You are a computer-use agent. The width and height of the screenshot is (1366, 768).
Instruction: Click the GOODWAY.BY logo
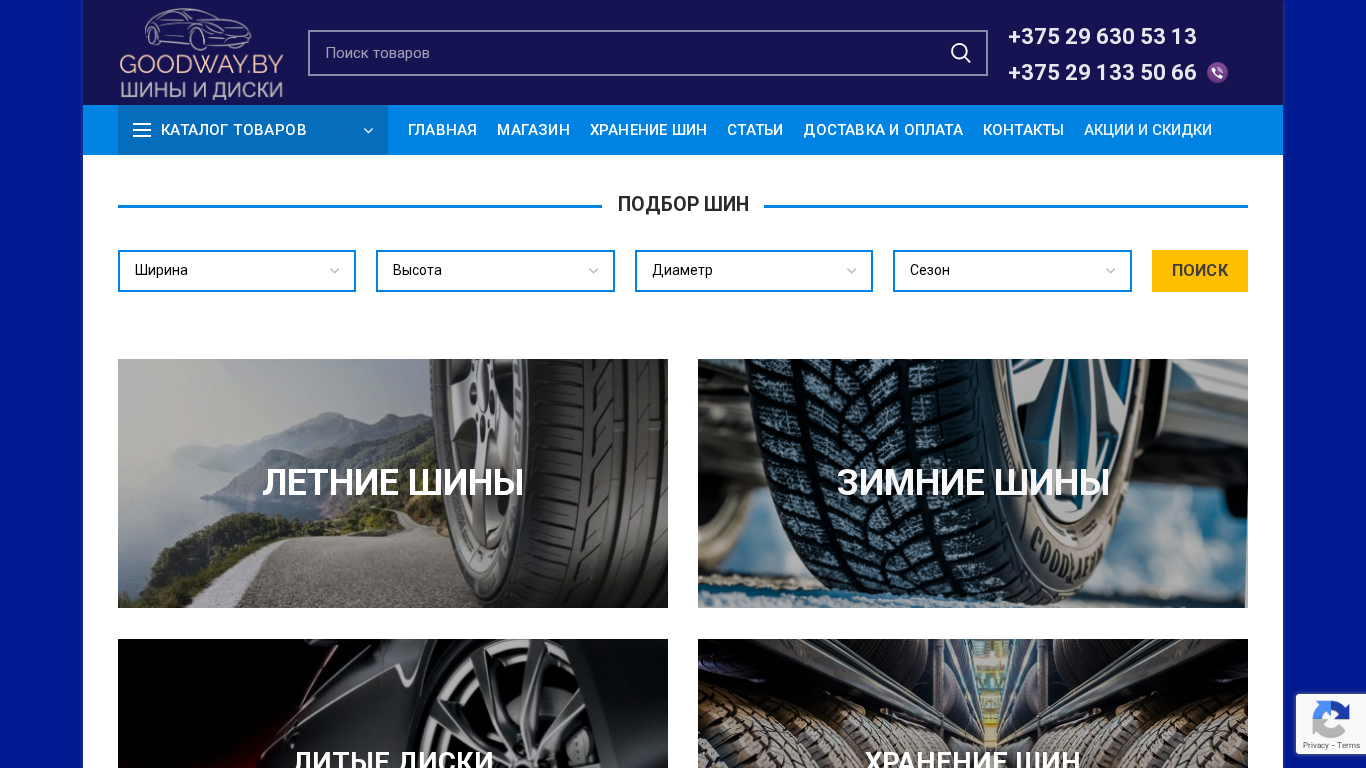201,53
